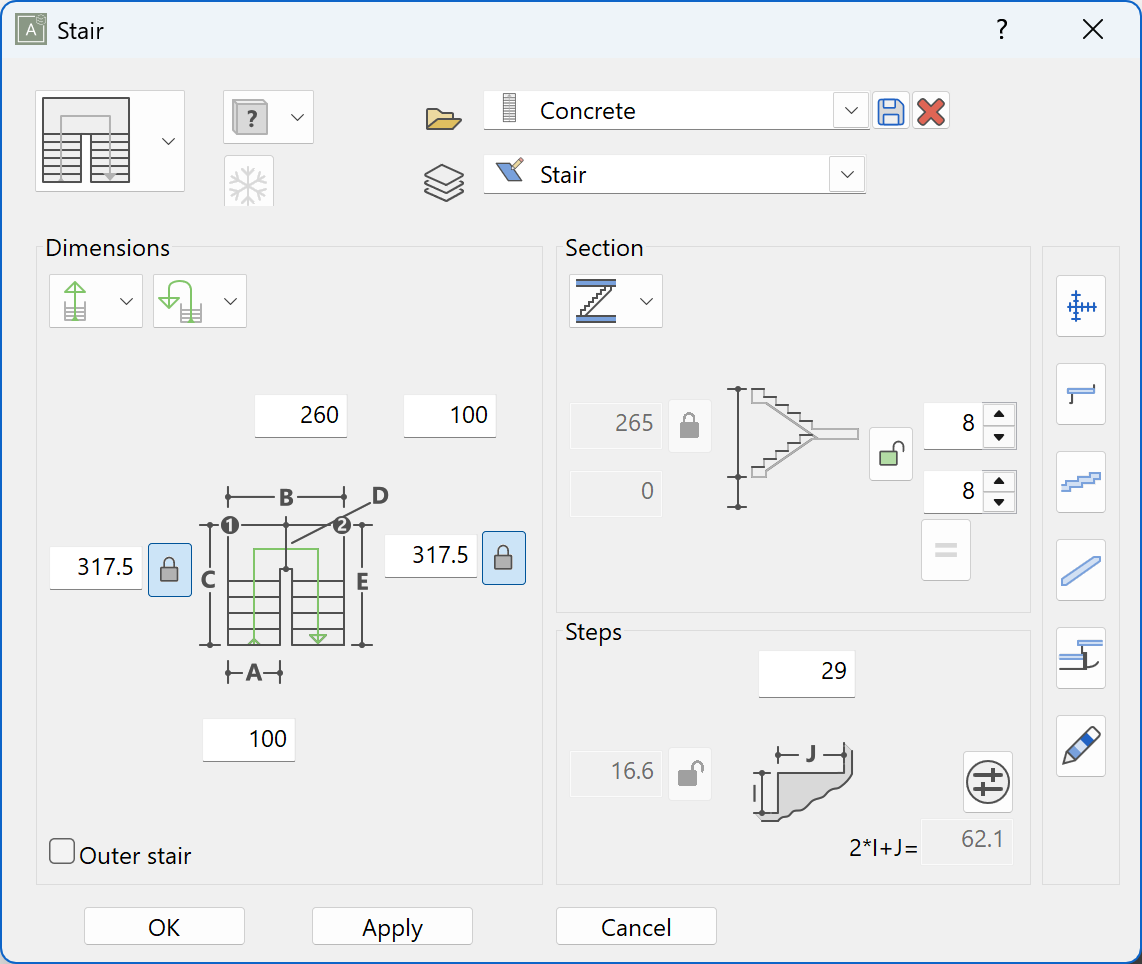Delete the favorite using the red X icon
The height and width of the screenshot is (964, 1142).
pyautogui.click(x=929, y=111)
